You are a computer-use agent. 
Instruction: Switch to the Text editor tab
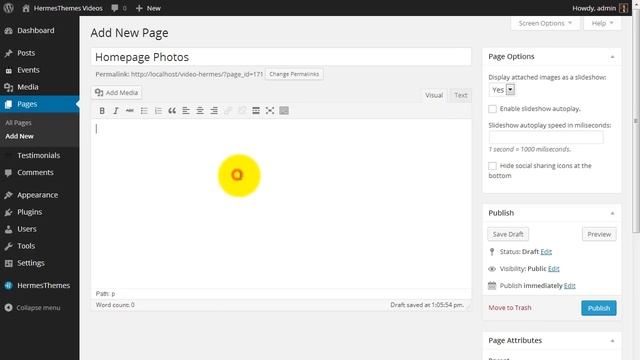pos(460,95)
